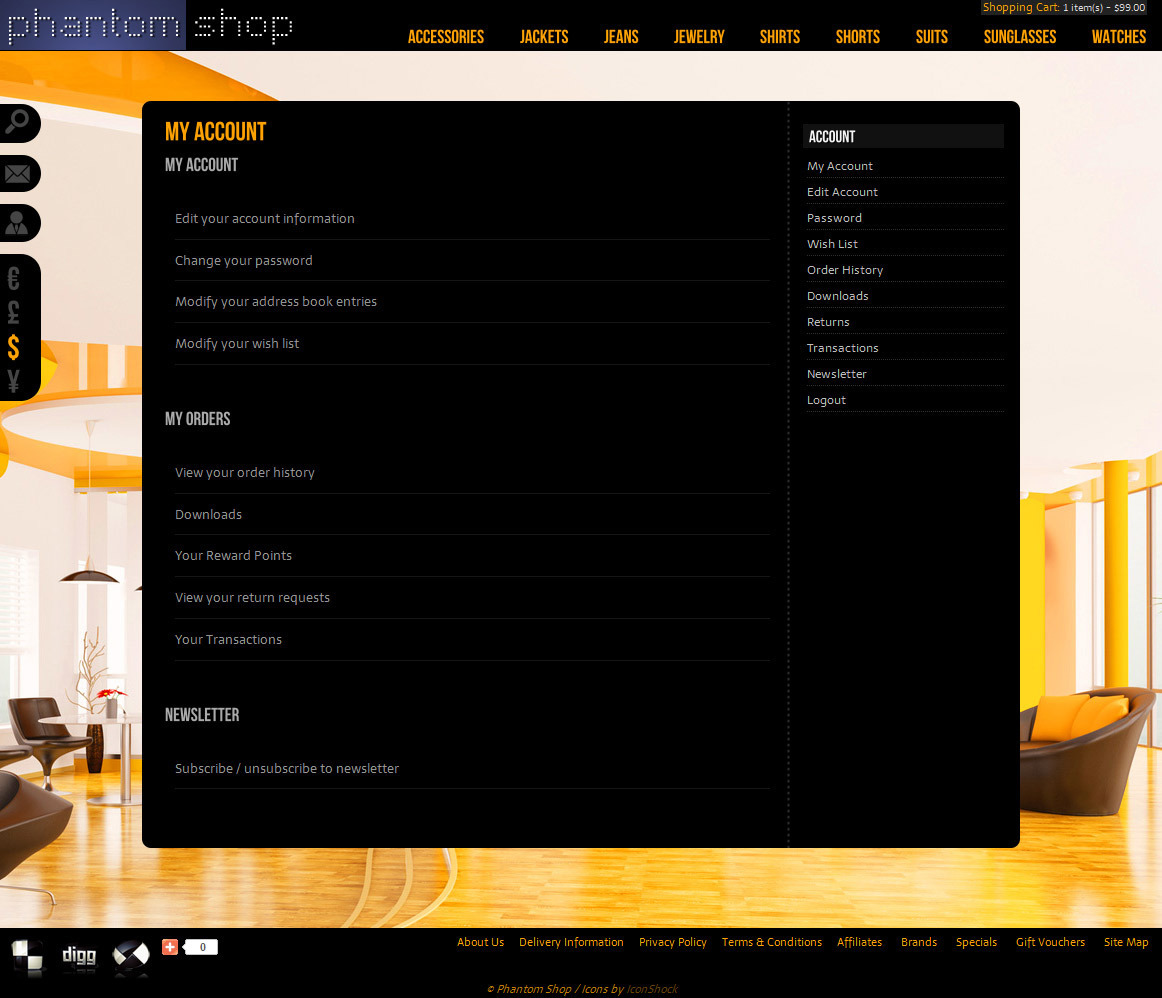
Task: Go to the Phantom Shop logo homepage
Action: pos(150,25)
